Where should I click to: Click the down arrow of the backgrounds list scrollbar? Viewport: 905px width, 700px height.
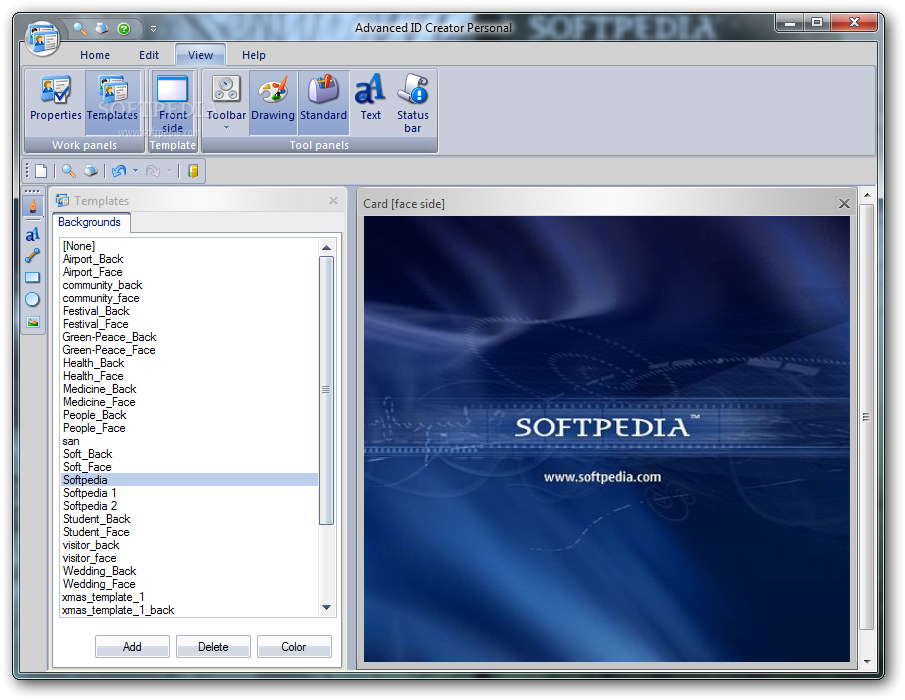(x=326, y=608)
